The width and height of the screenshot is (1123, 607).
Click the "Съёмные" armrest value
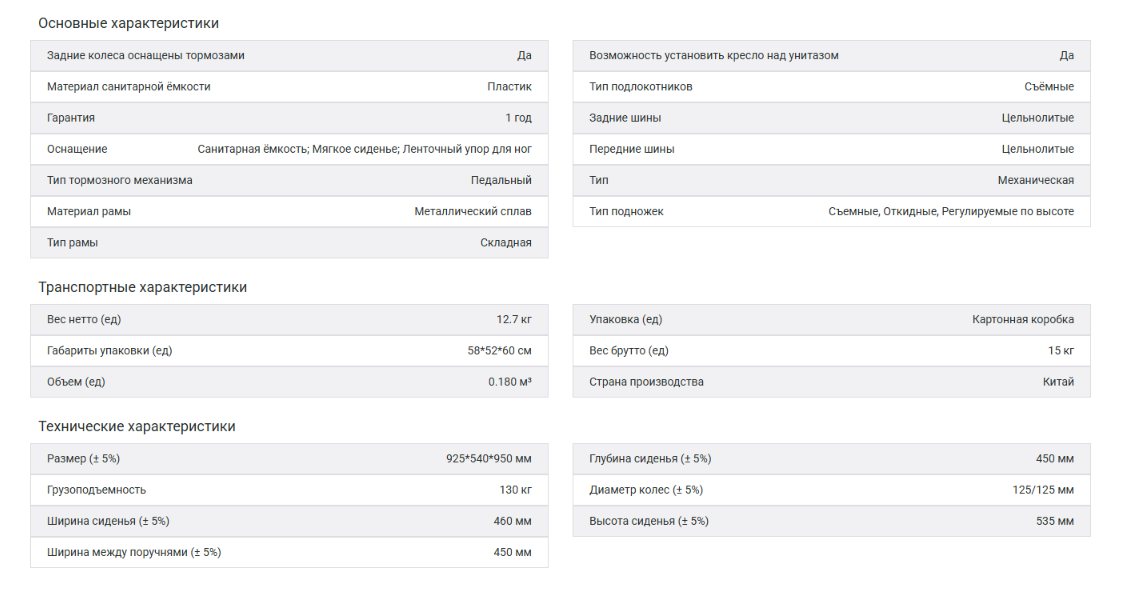pos(1049,87)
